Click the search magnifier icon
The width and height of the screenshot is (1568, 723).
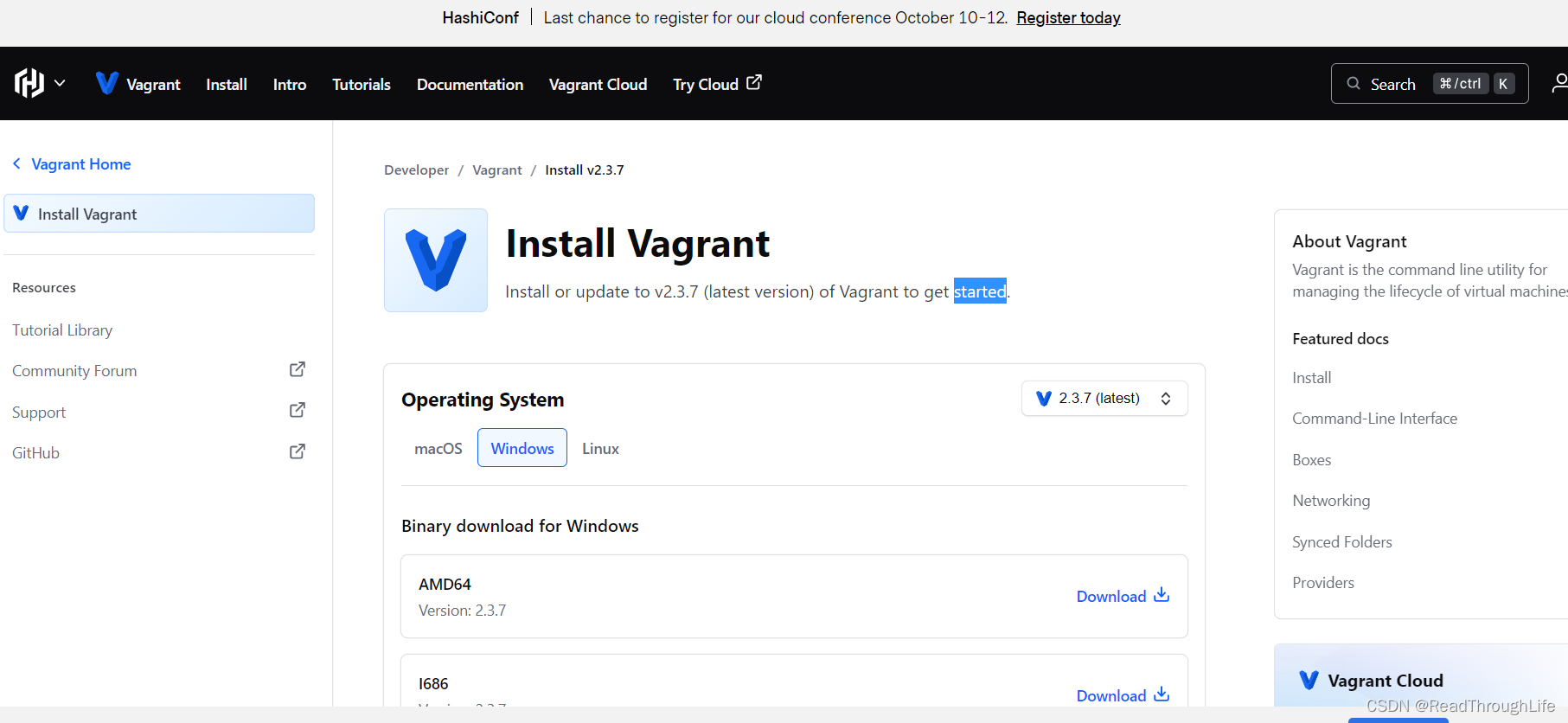coord(1354,83)
